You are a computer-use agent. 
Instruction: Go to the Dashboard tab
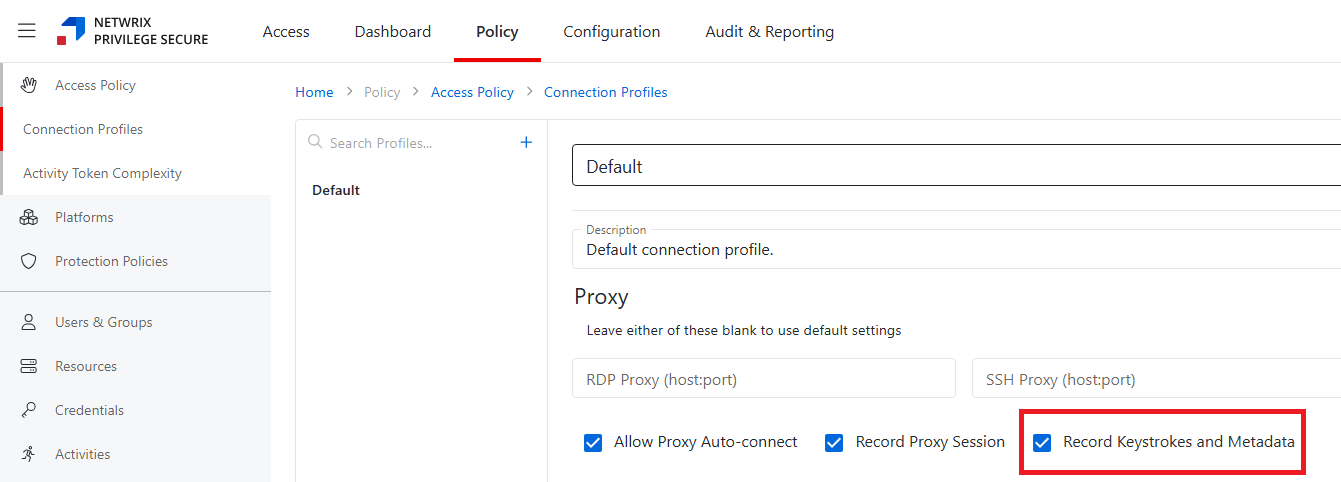point(392,32)
